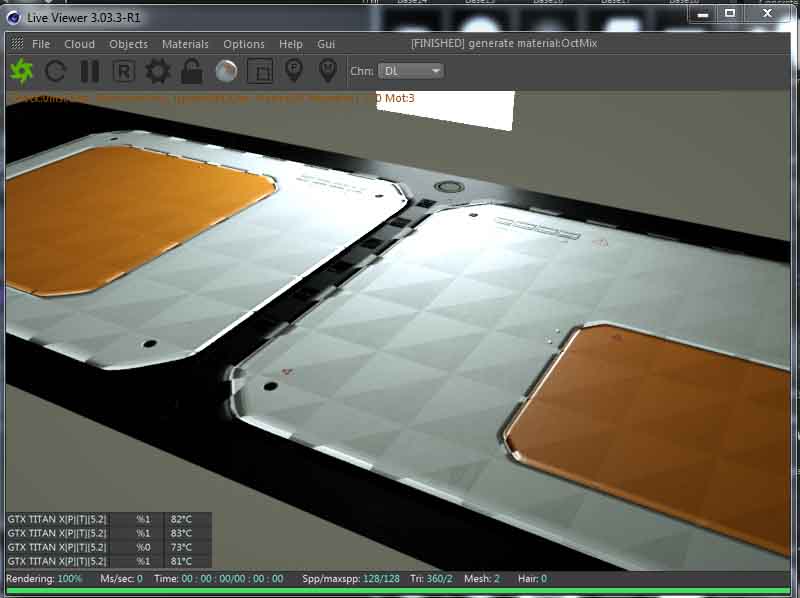
Task: Click the '81°C' GPU temperature reading
Action: (x=181, y=561)
